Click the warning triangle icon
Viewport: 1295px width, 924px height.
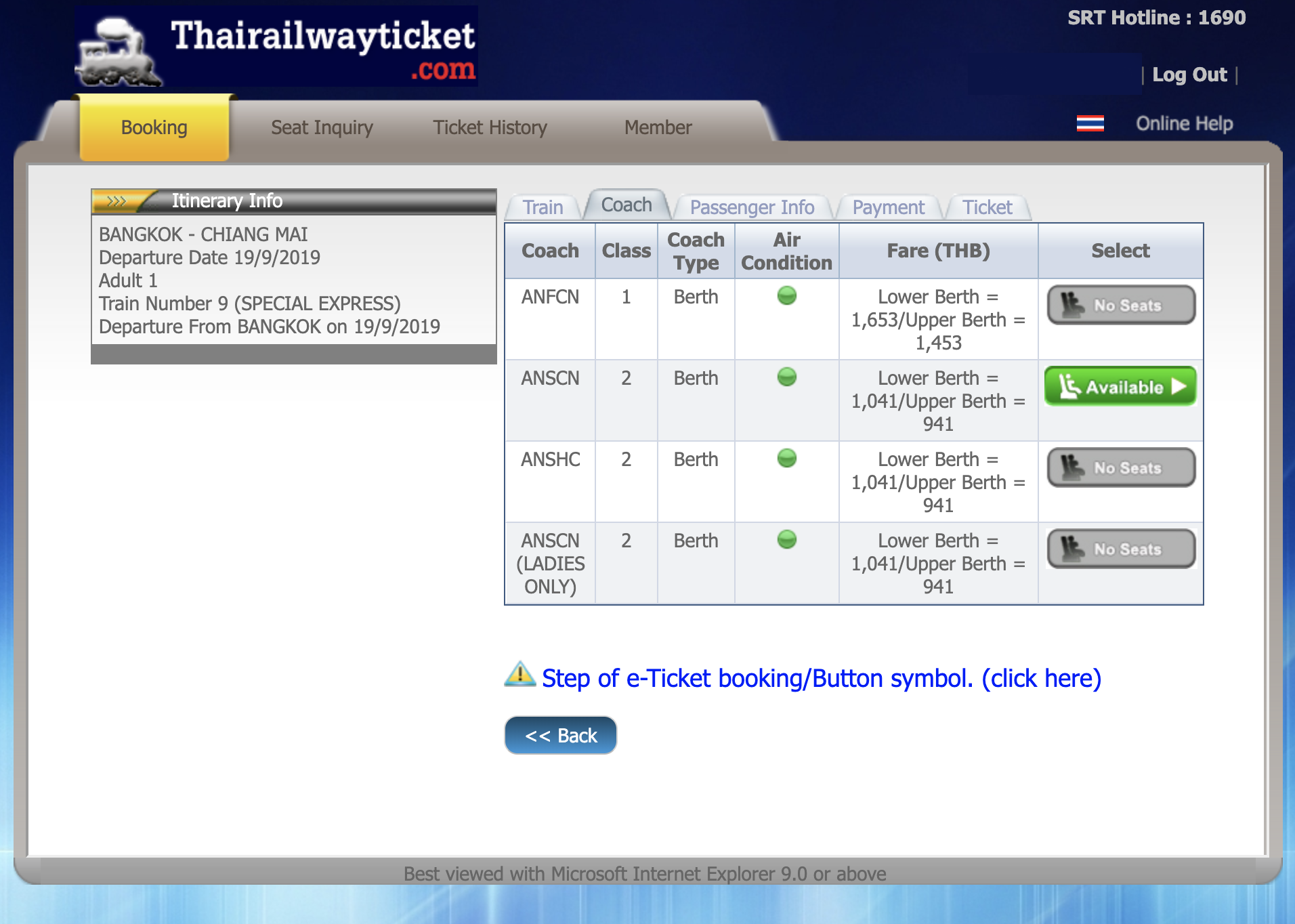pyautogui.click(x=520, y=674)
